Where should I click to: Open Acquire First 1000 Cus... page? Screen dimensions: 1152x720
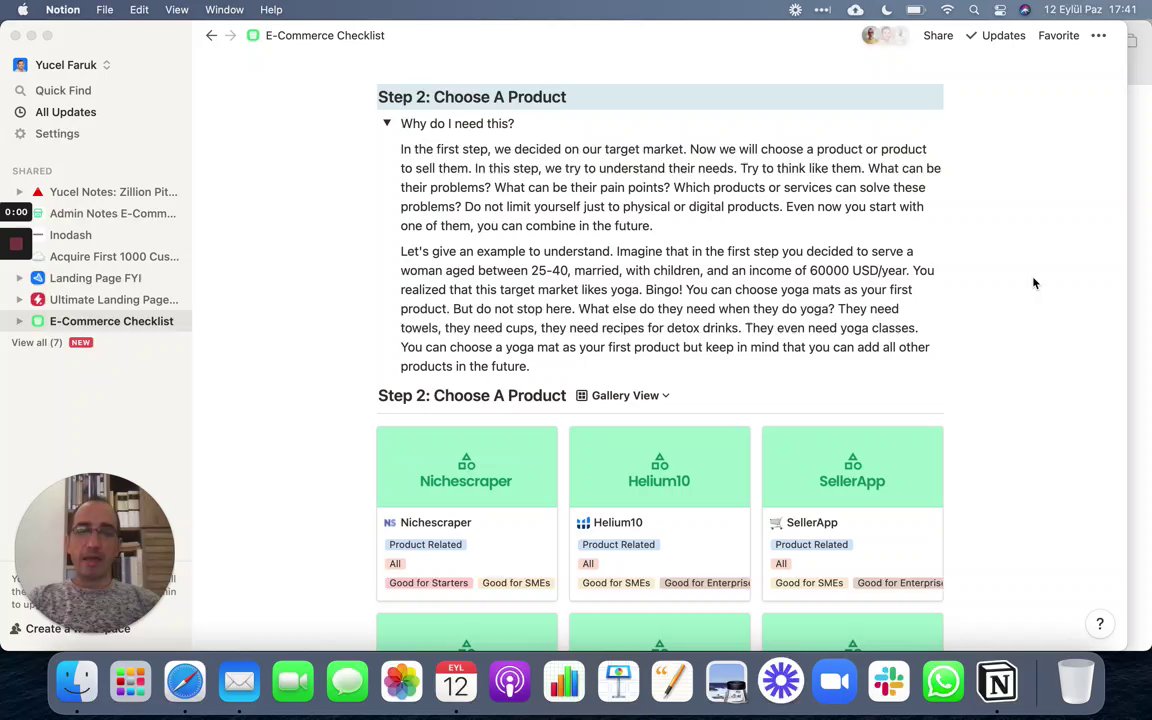(x=115, y=256)
